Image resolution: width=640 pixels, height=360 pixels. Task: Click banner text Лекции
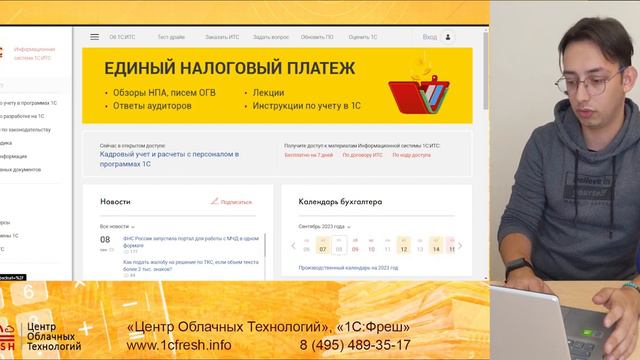pos(268,93)
